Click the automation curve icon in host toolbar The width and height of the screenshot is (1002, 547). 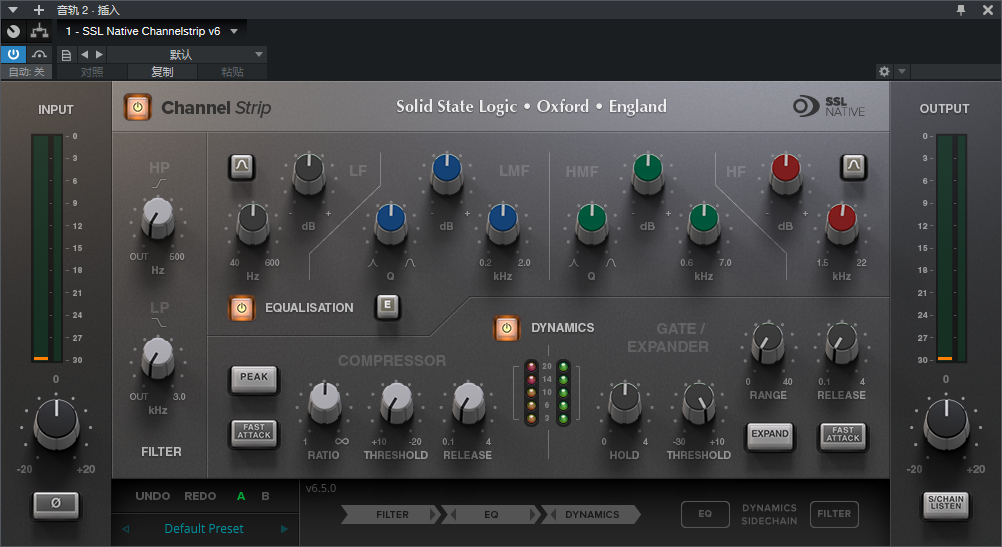tap(40, 54)
